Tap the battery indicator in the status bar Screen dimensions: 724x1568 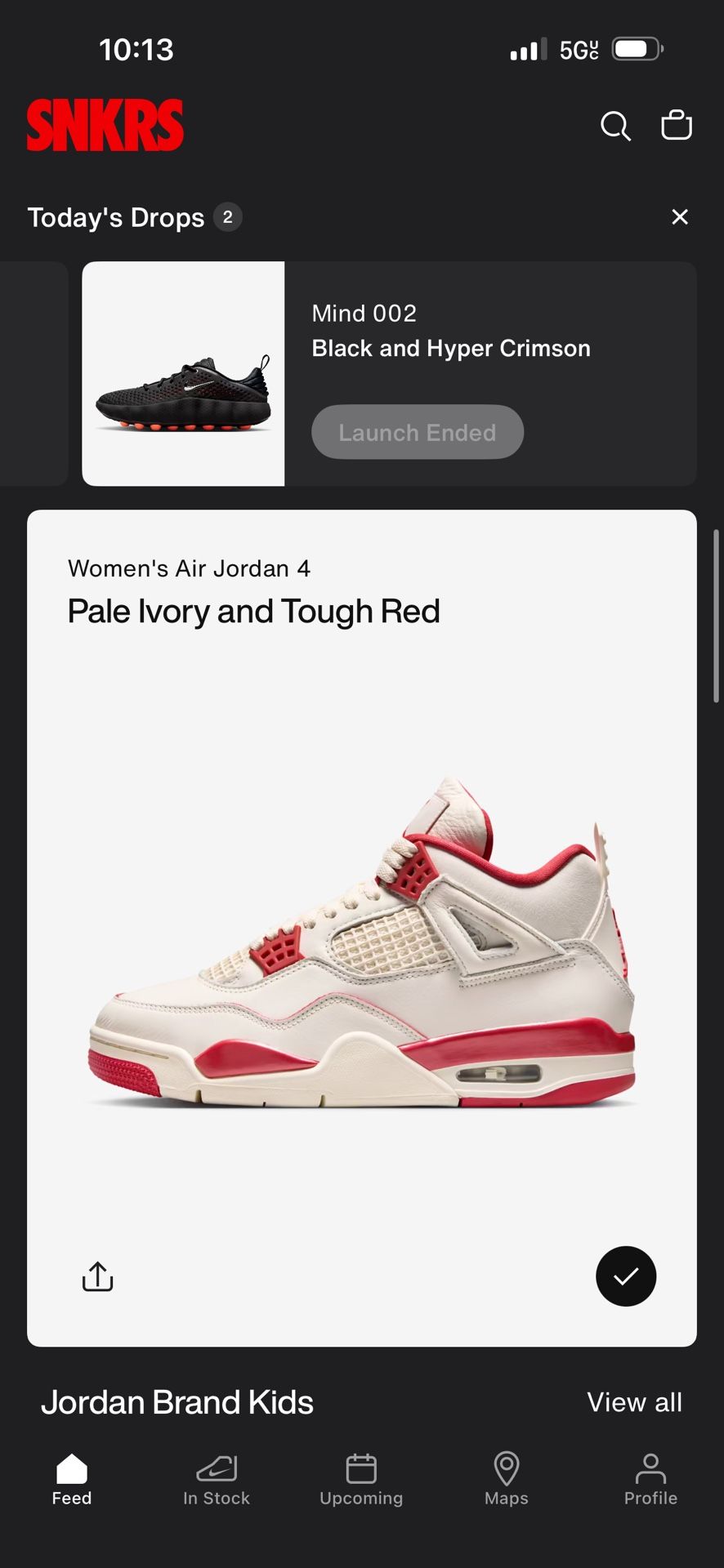pyautogui.click(x=638, y=49)
